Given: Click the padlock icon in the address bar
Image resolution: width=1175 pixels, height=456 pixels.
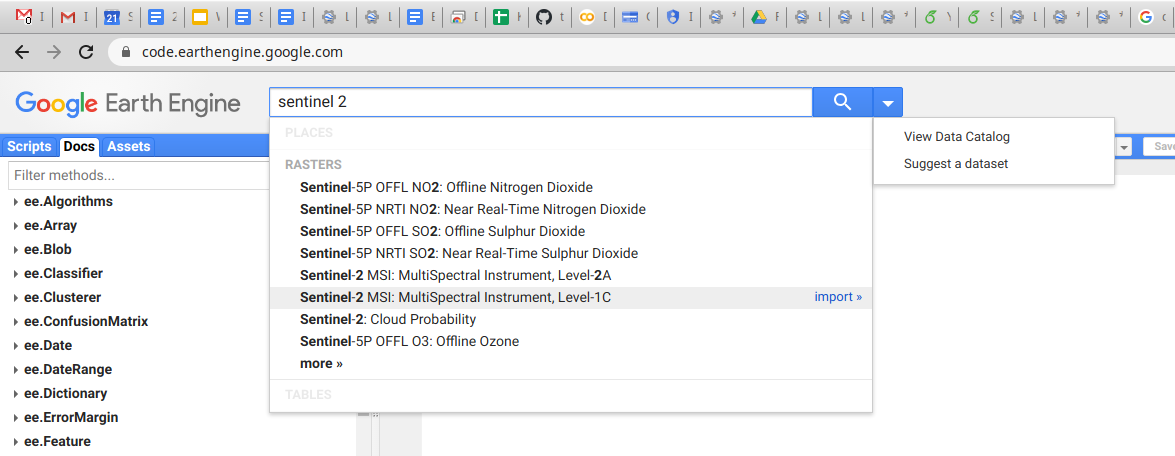Looking at the screenshot, I should pos(126,52).
